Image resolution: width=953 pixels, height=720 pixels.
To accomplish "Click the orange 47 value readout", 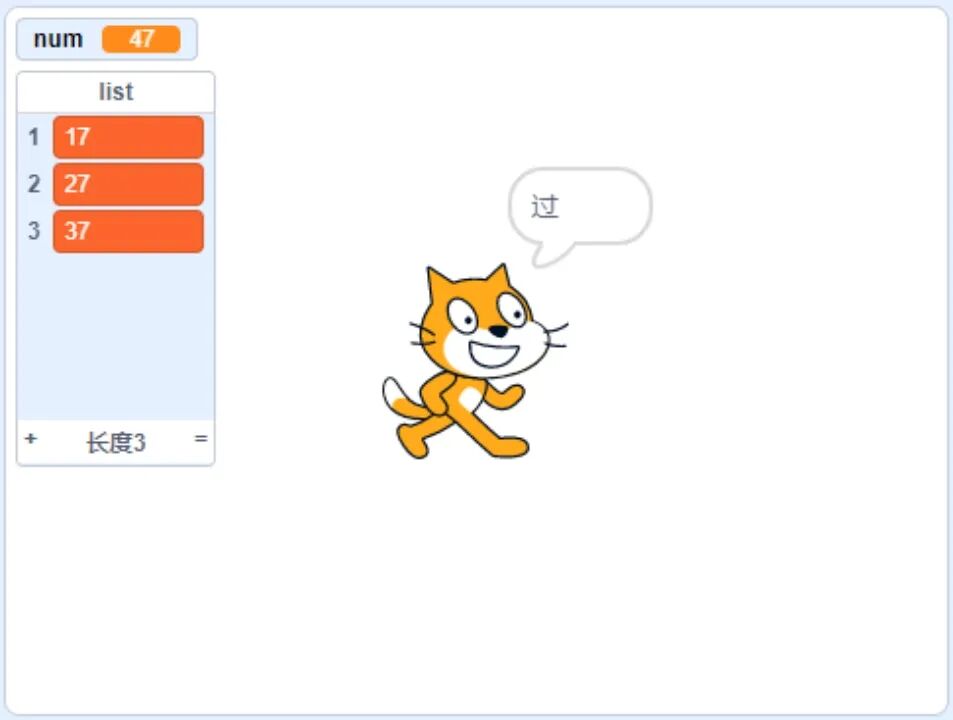I will (x=141, y=39).
